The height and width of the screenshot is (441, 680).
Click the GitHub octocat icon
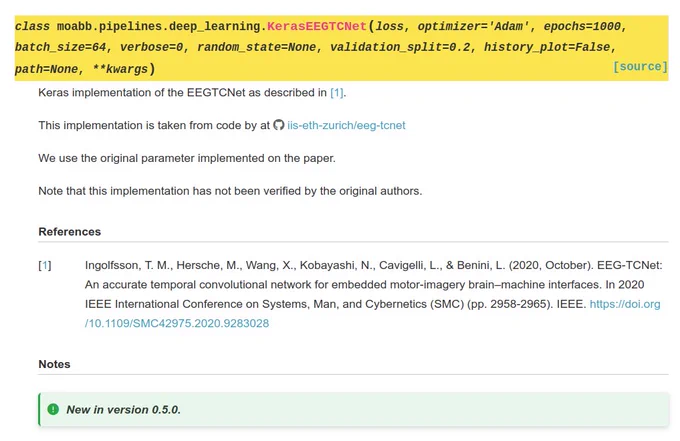(278, 125)
